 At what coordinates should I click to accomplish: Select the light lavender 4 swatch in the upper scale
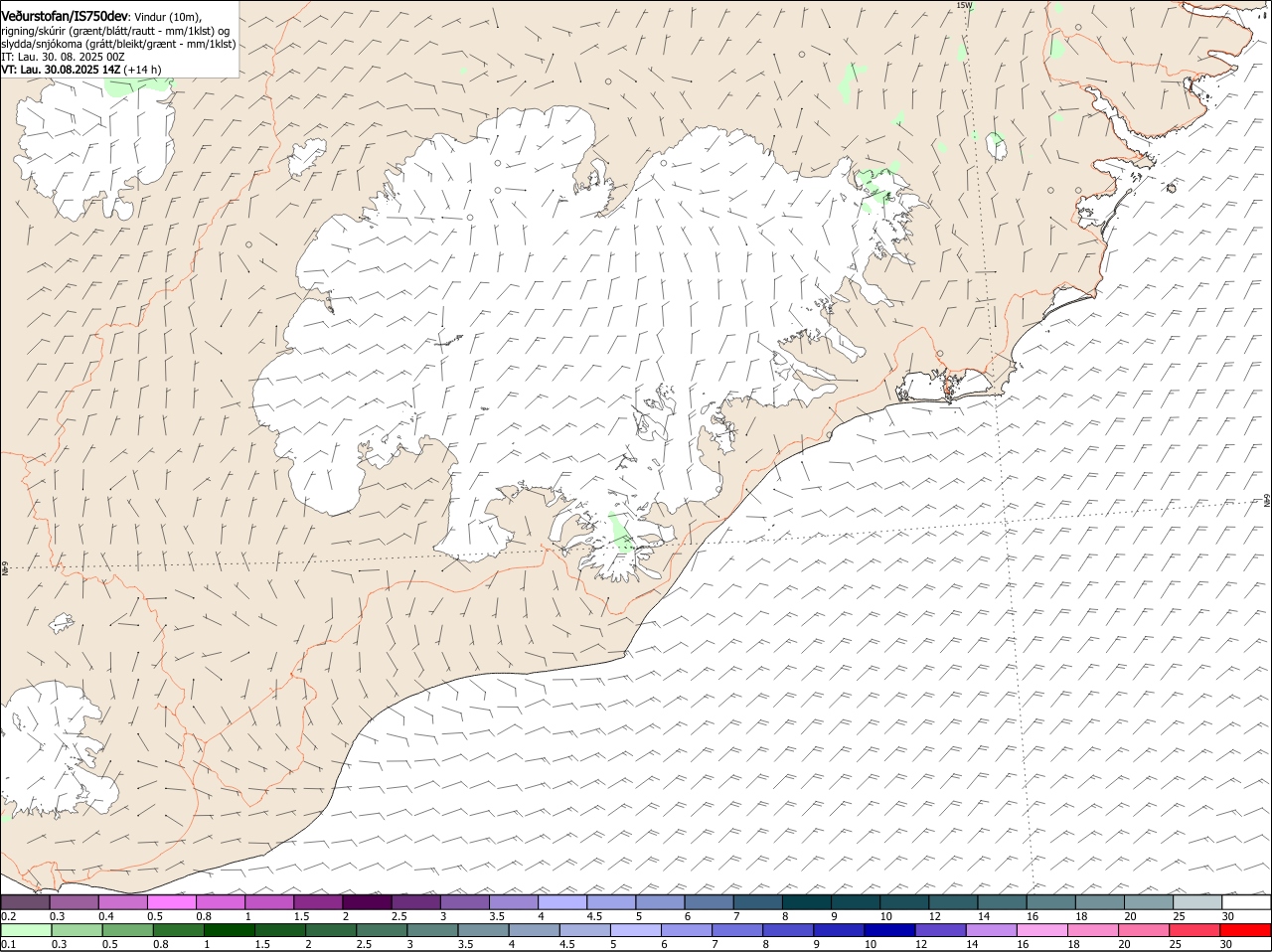coord(562,902)
